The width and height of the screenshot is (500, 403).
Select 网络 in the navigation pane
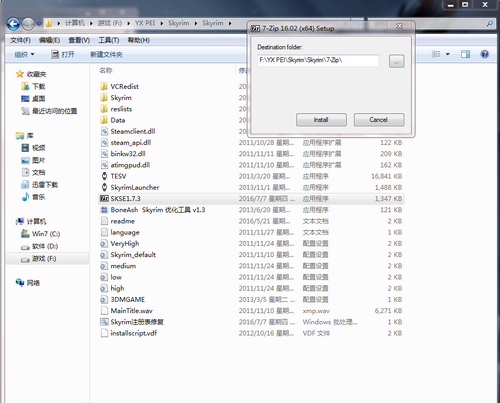coord(33,283)
